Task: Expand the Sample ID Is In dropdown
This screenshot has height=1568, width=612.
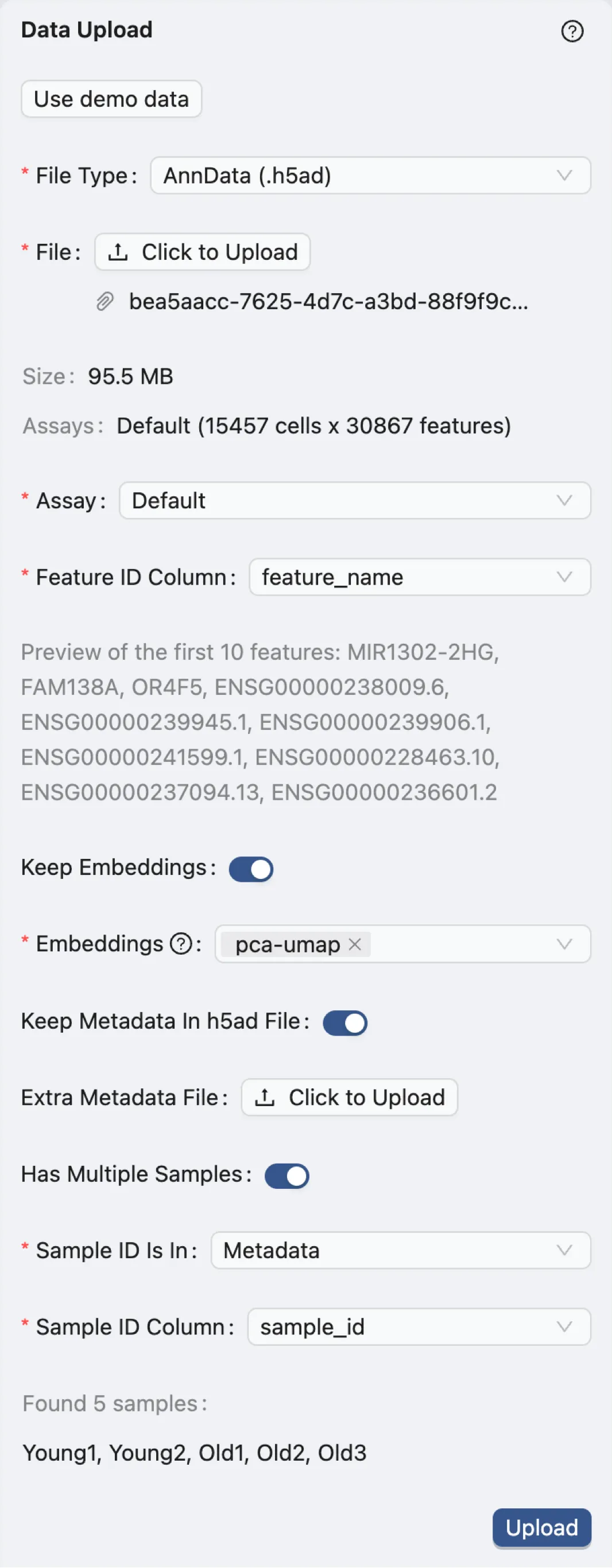Action: click(x=400, y=1250)
